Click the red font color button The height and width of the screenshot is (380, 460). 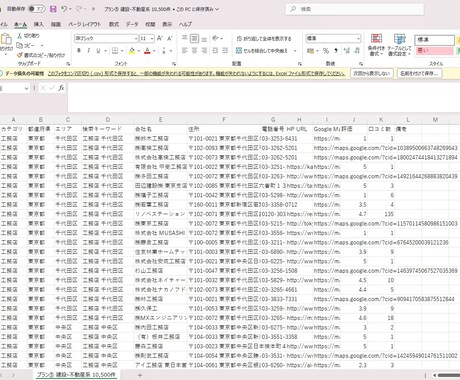point(147,51)
